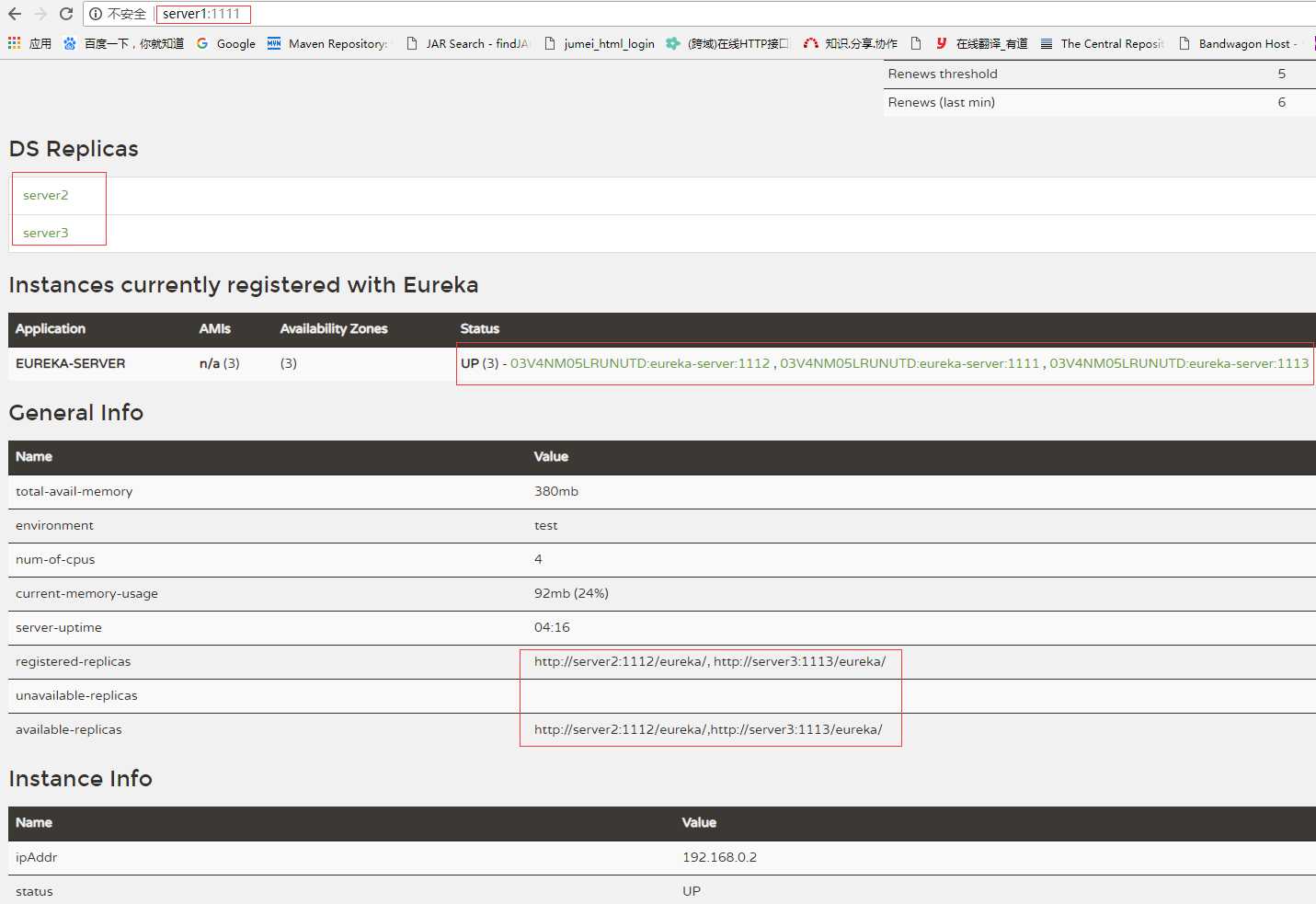Click the Instance Info heading

click(x=81, y=779)
